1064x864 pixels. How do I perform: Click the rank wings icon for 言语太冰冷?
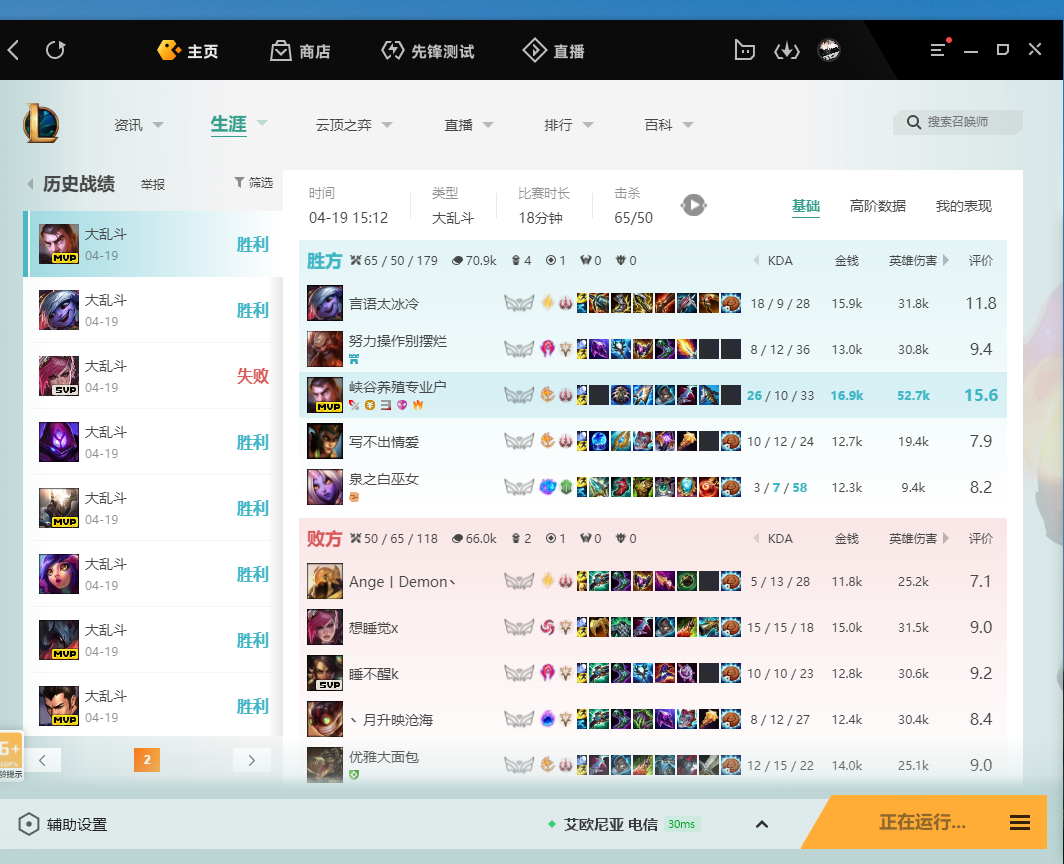coord(519,303)
